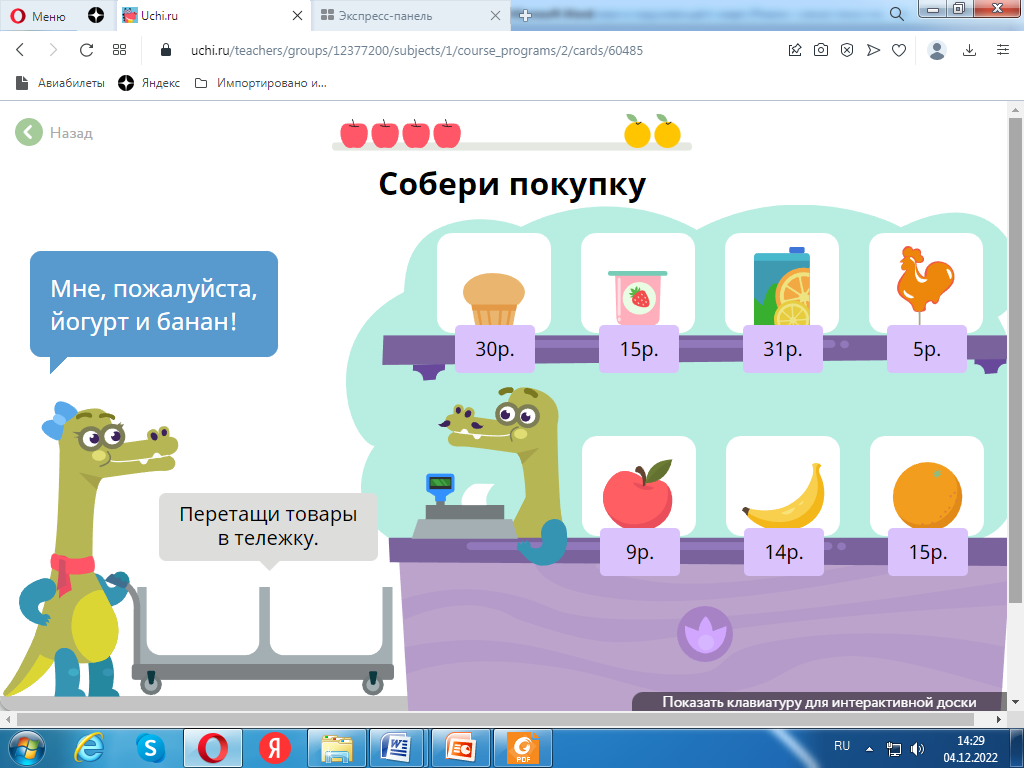Reload the page in Opera

(x=86, y=50)
